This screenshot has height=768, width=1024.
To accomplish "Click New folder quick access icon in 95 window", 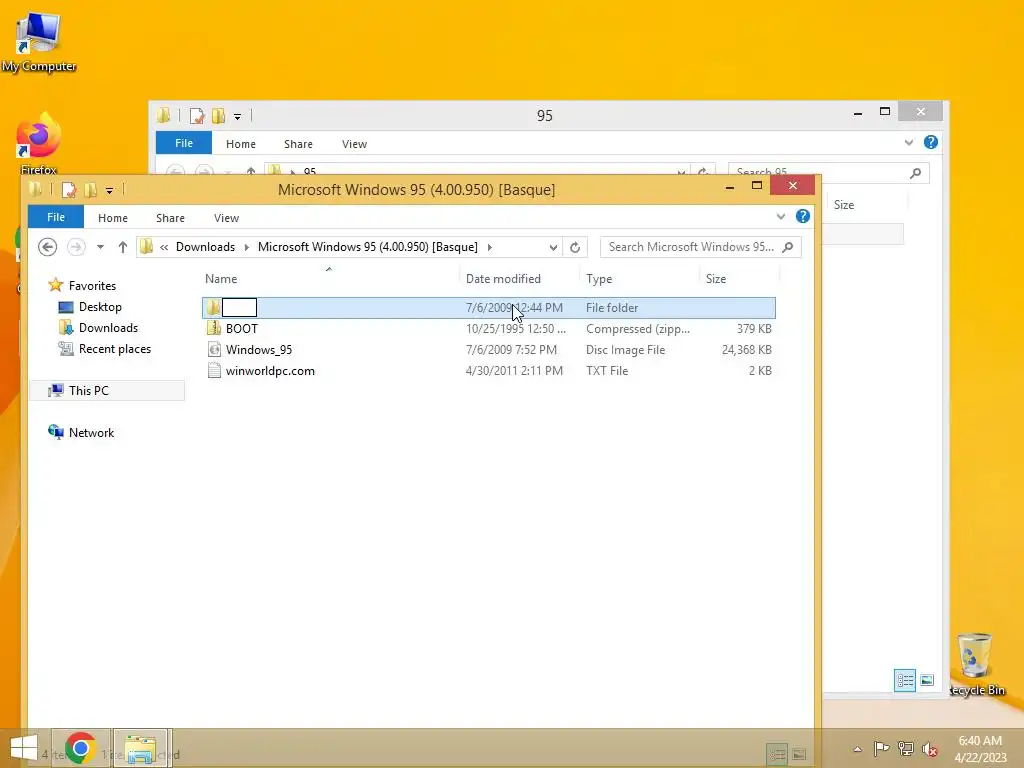I will coord(218,116).
